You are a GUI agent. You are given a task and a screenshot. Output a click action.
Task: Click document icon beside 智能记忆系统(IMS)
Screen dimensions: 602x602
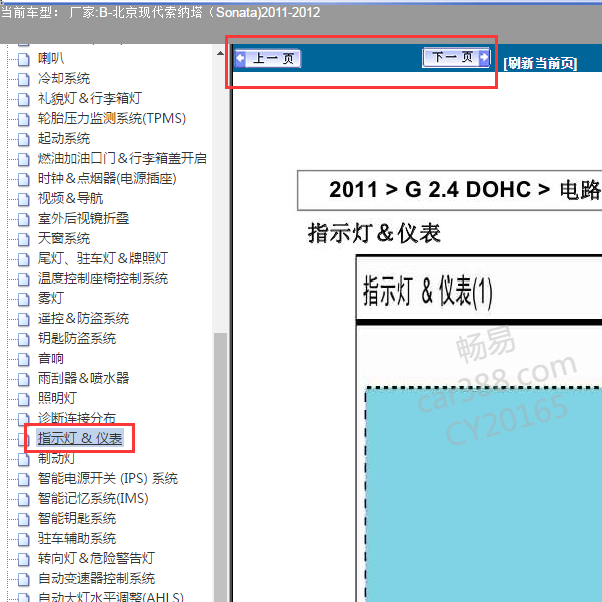point(24,499)
